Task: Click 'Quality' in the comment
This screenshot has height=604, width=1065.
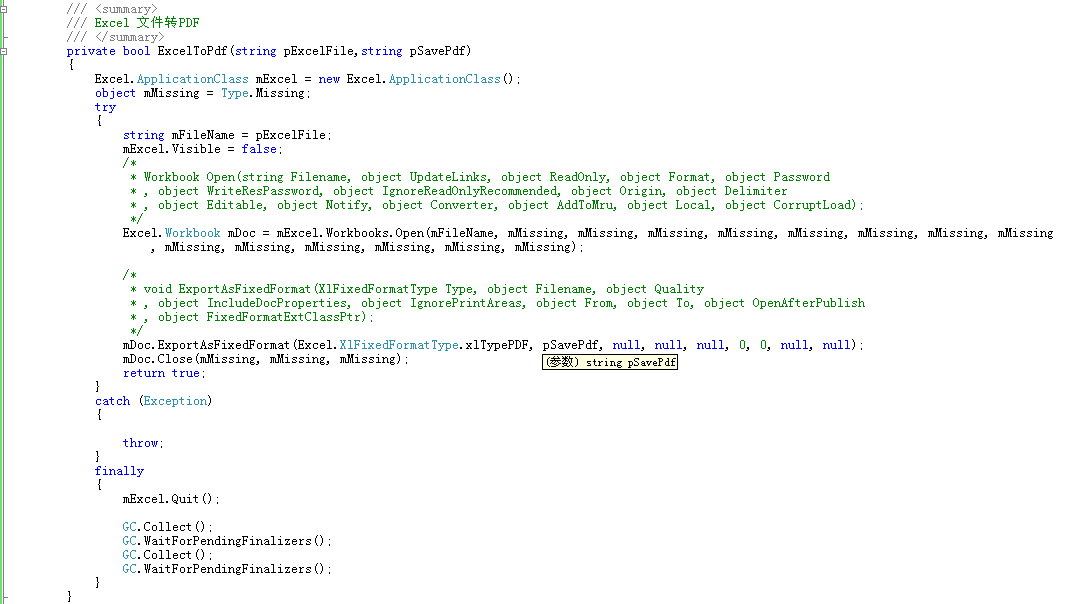Action: click(x=679, y=289)
